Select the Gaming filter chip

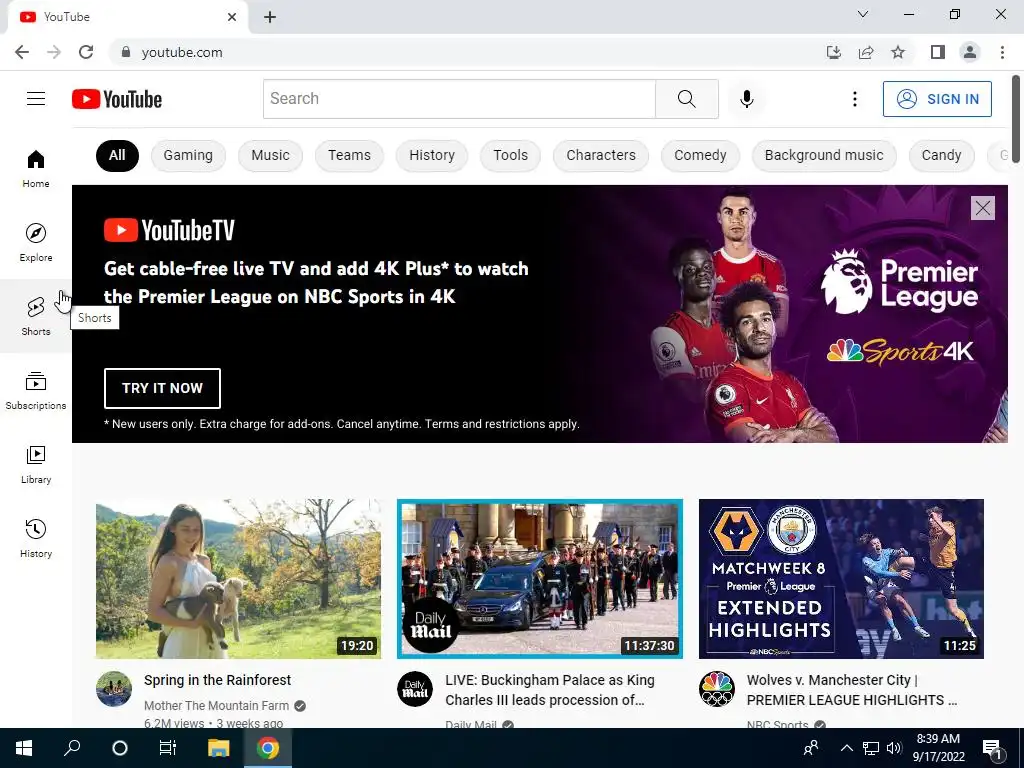click(x=188, y=155)
